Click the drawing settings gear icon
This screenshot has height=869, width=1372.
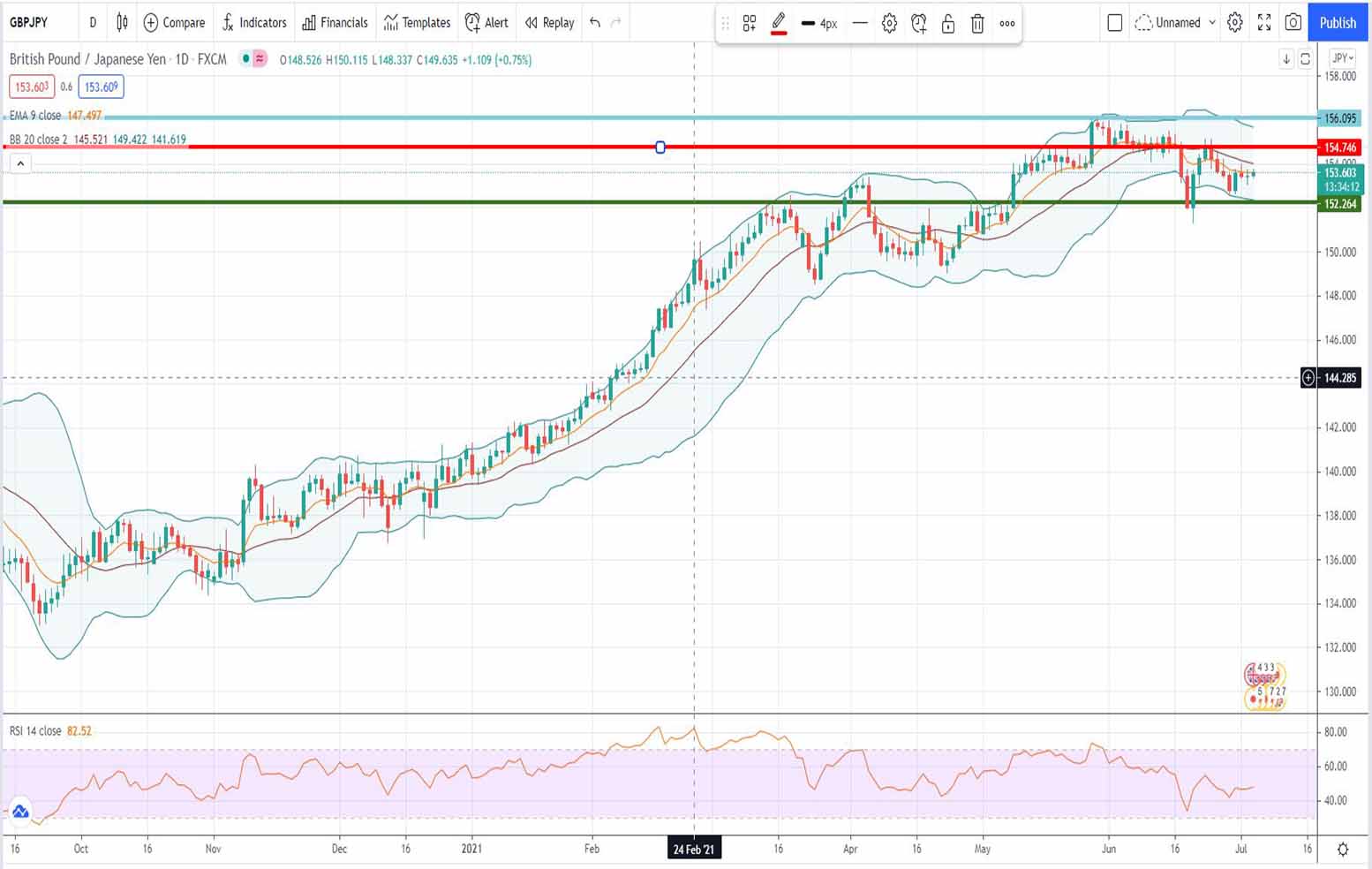[x=889, y=24]
